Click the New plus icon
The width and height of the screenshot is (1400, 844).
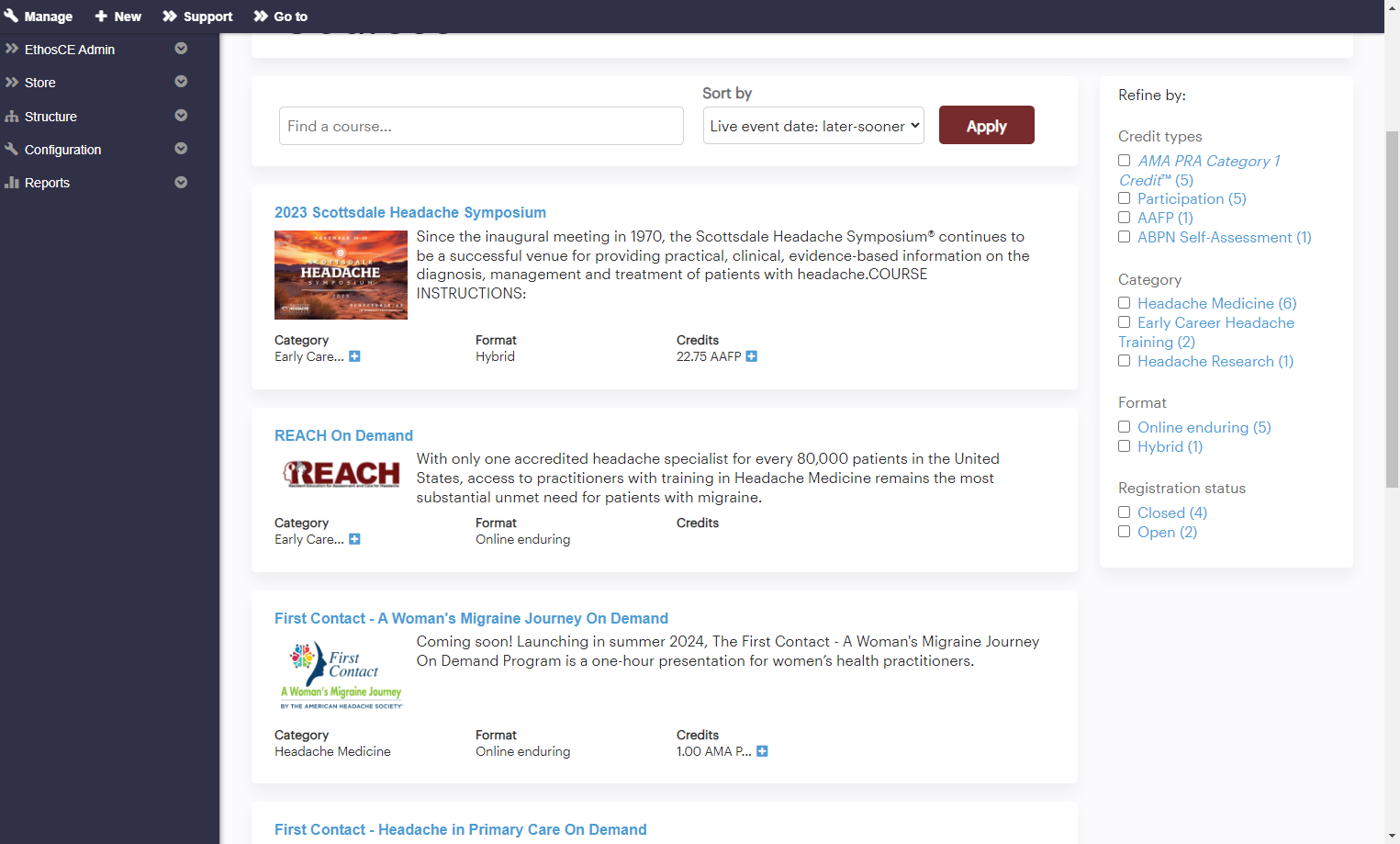point(101,16)
